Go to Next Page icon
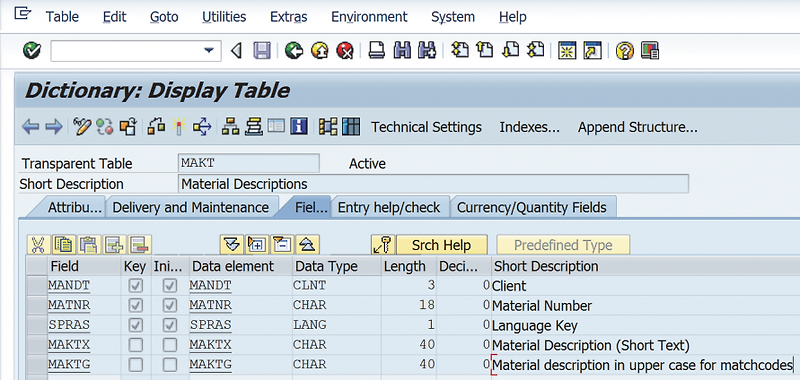Screen dimensions: 800x380 (510, 50)
